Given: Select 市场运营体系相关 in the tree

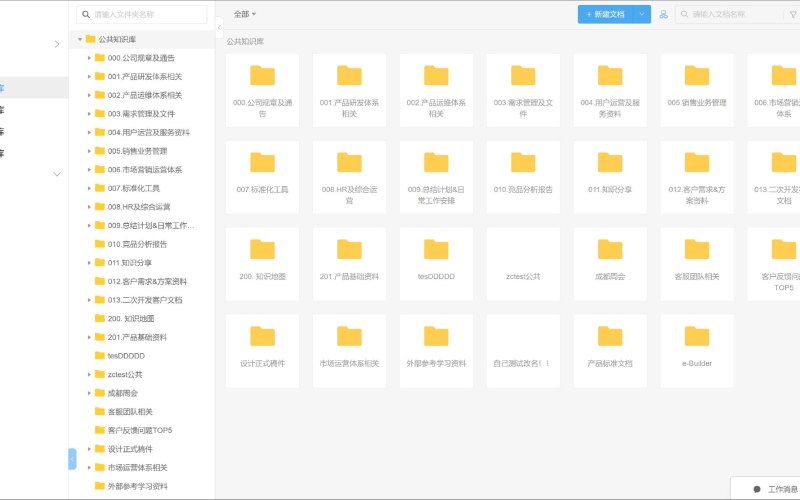Looking at the screenshot, I should point(137,468).
